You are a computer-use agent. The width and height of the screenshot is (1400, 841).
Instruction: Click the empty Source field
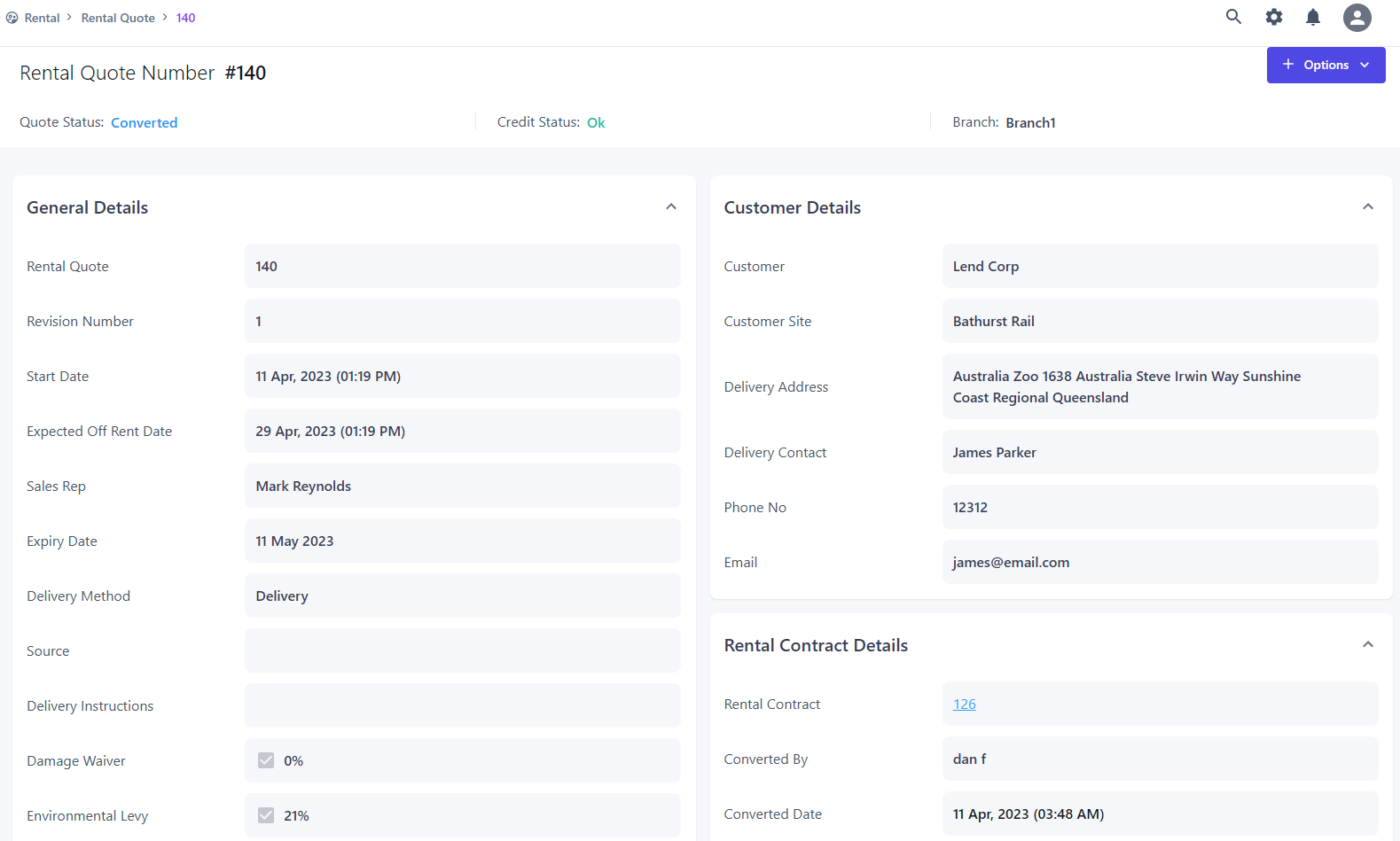click(x=462, y=651)
